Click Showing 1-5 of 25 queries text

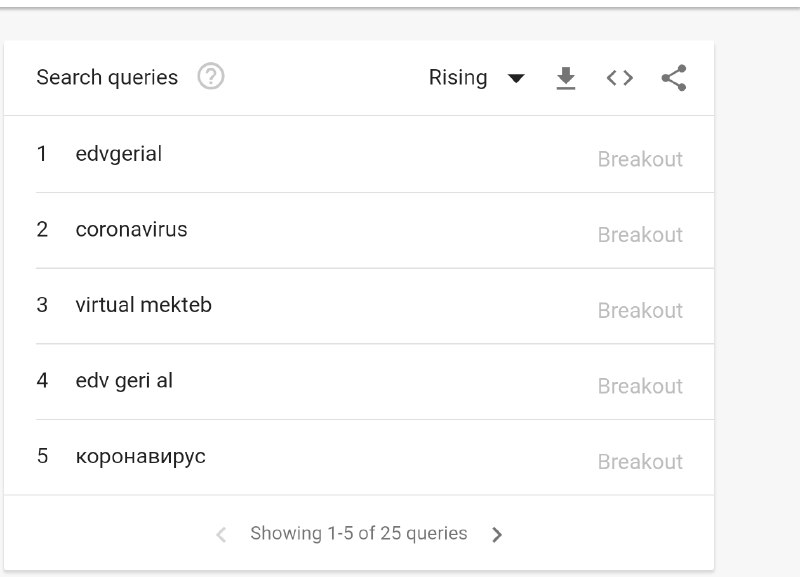[x=359, y=533]
